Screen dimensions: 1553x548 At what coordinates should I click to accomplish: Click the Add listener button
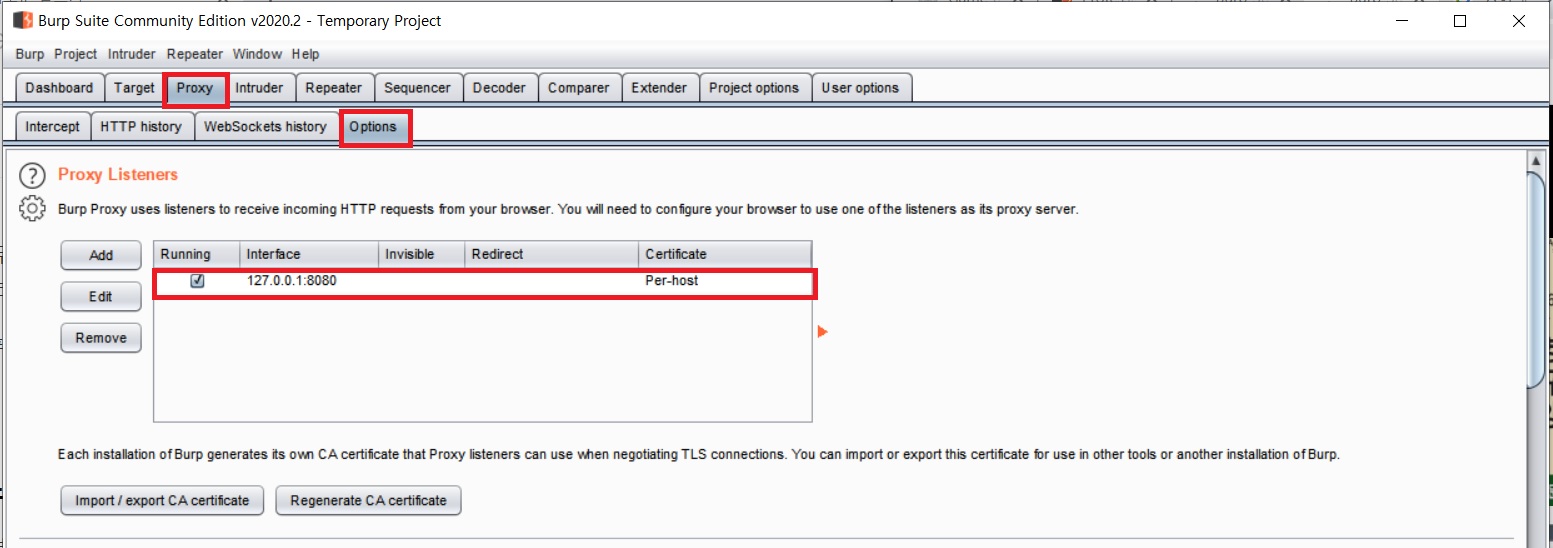point(101,255)
